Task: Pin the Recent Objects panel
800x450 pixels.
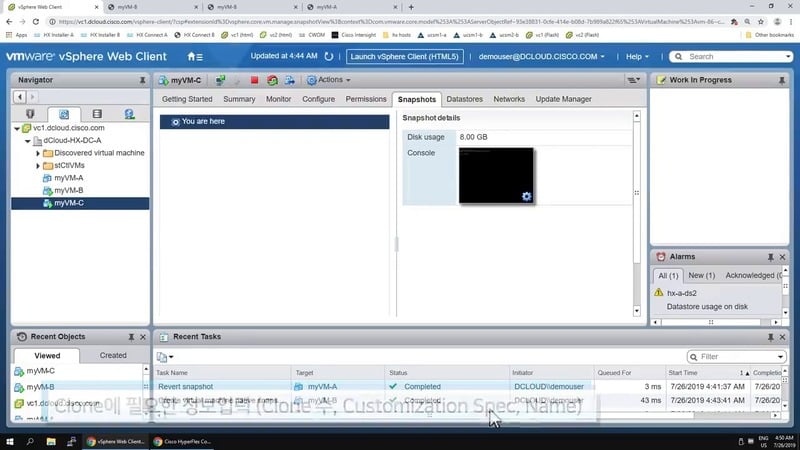Action: tap(131, 337)
